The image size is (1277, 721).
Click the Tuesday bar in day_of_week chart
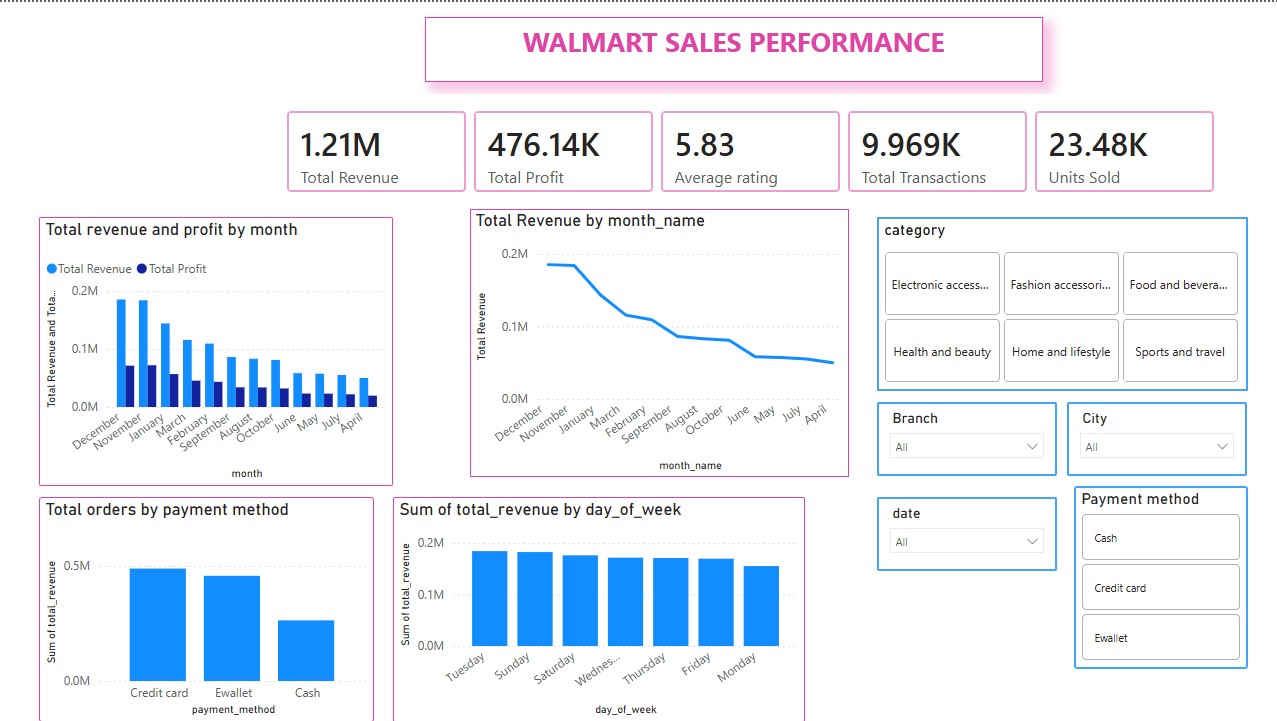tap(490, 598)
